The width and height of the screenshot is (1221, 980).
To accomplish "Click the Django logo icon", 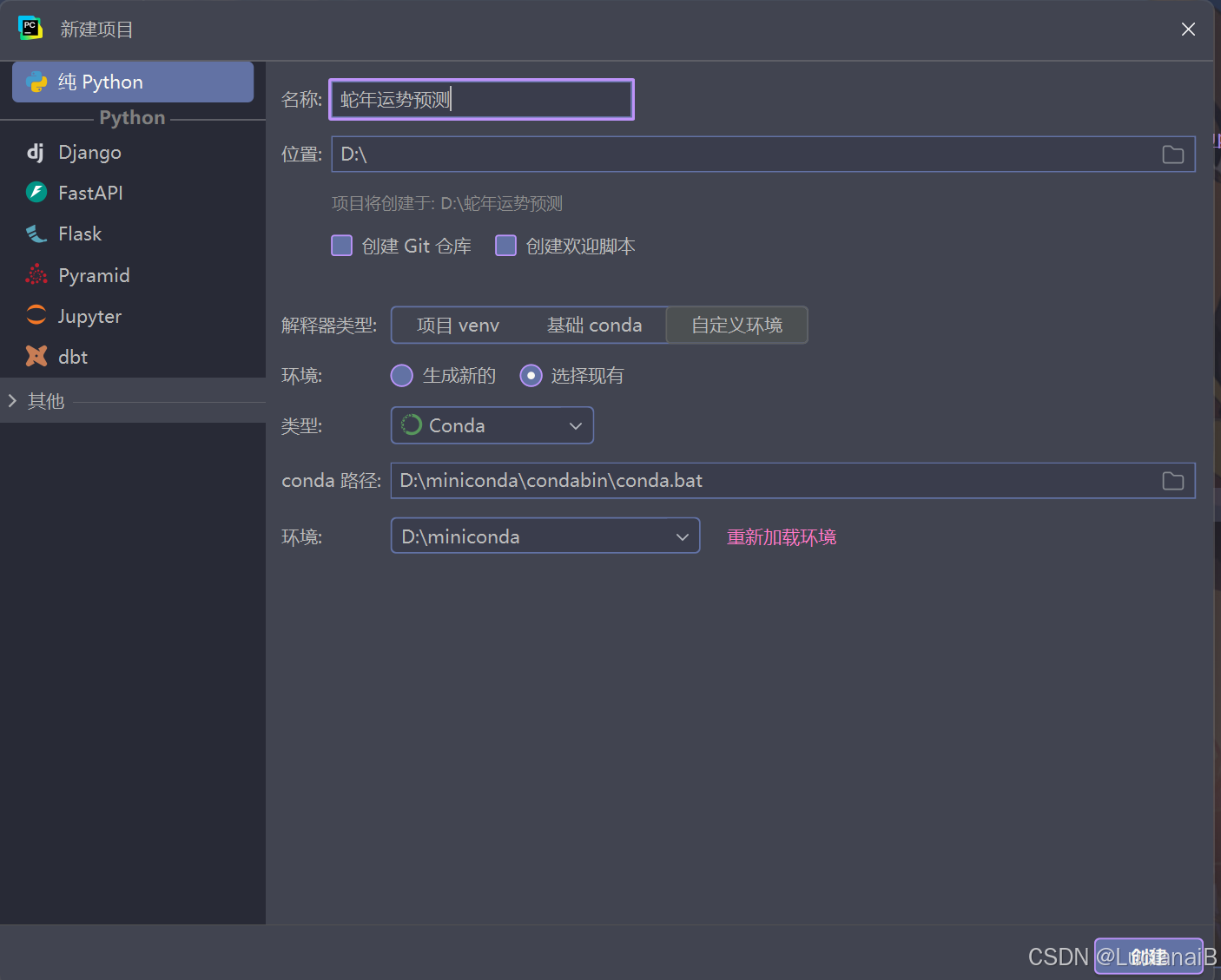I will coord(36,152).
